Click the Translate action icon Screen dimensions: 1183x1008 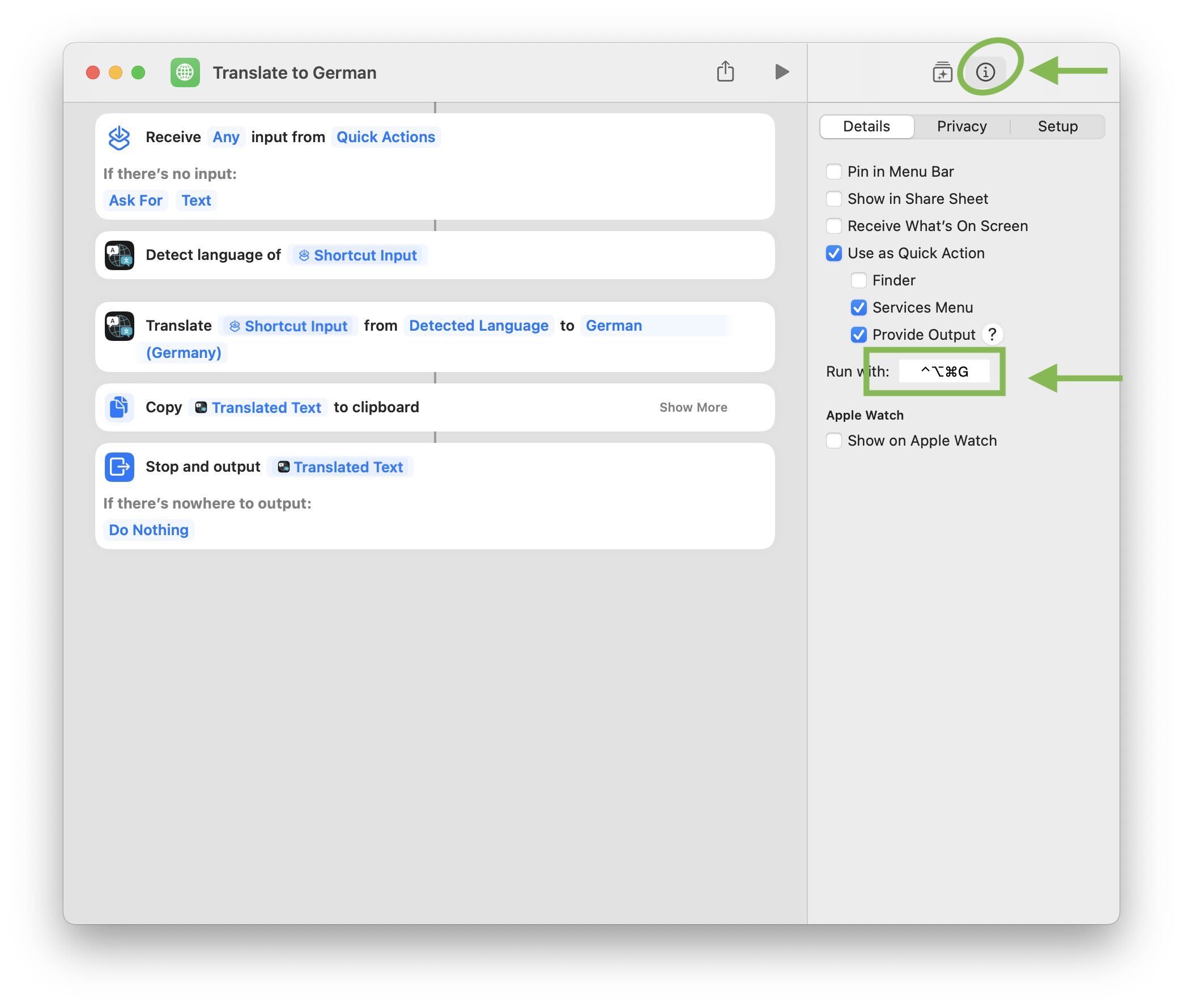point(120,326)
